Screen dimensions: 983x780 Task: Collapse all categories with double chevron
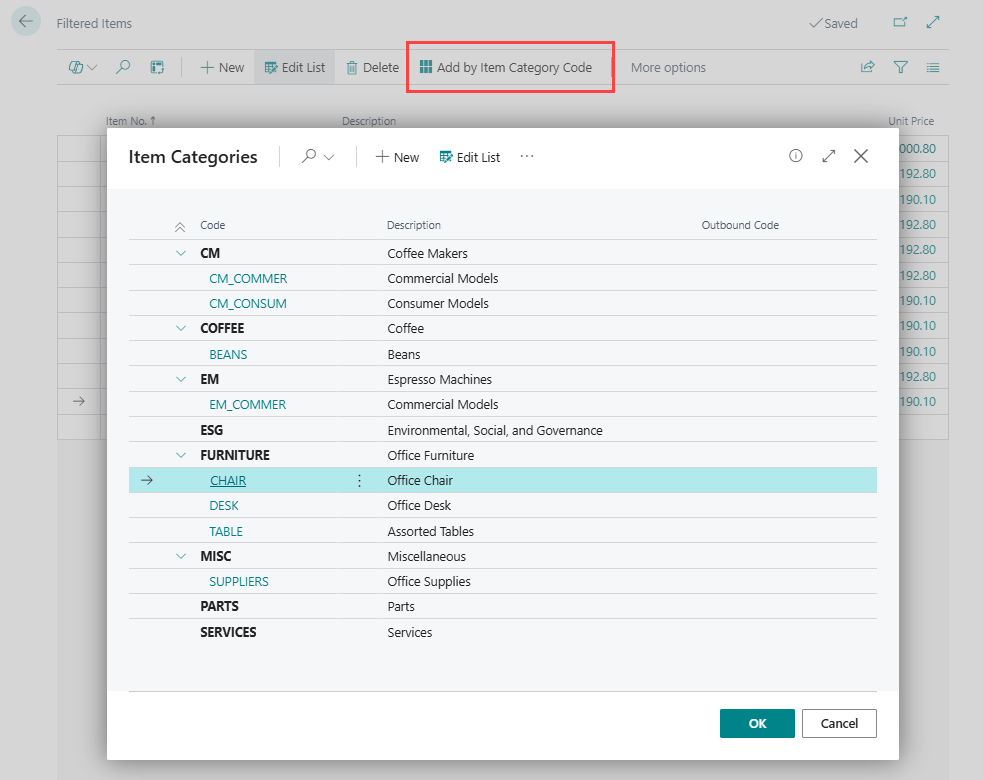(x=180, y=227)
